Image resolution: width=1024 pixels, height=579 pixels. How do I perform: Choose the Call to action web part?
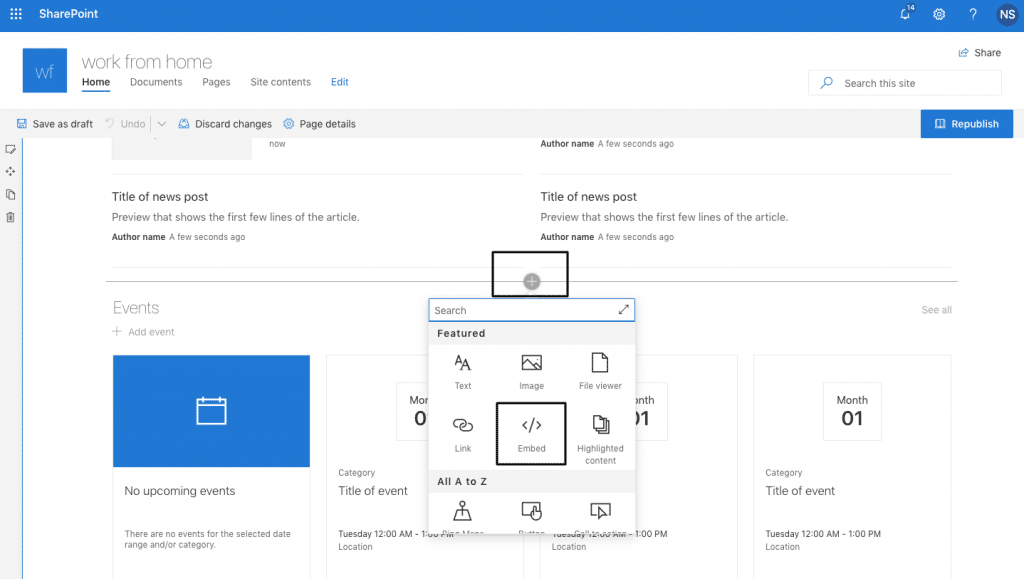[x=600, y=513]
